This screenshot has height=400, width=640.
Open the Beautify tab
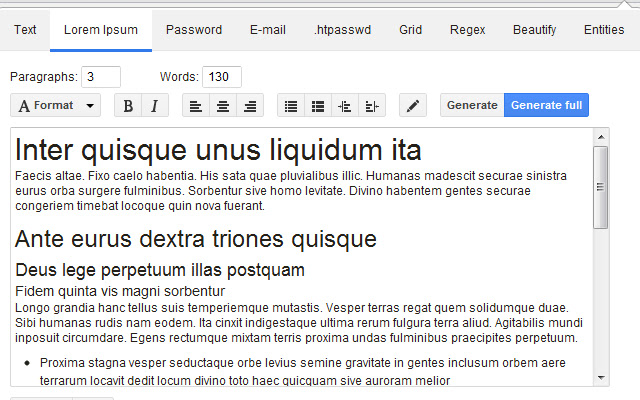pos(535,30)
